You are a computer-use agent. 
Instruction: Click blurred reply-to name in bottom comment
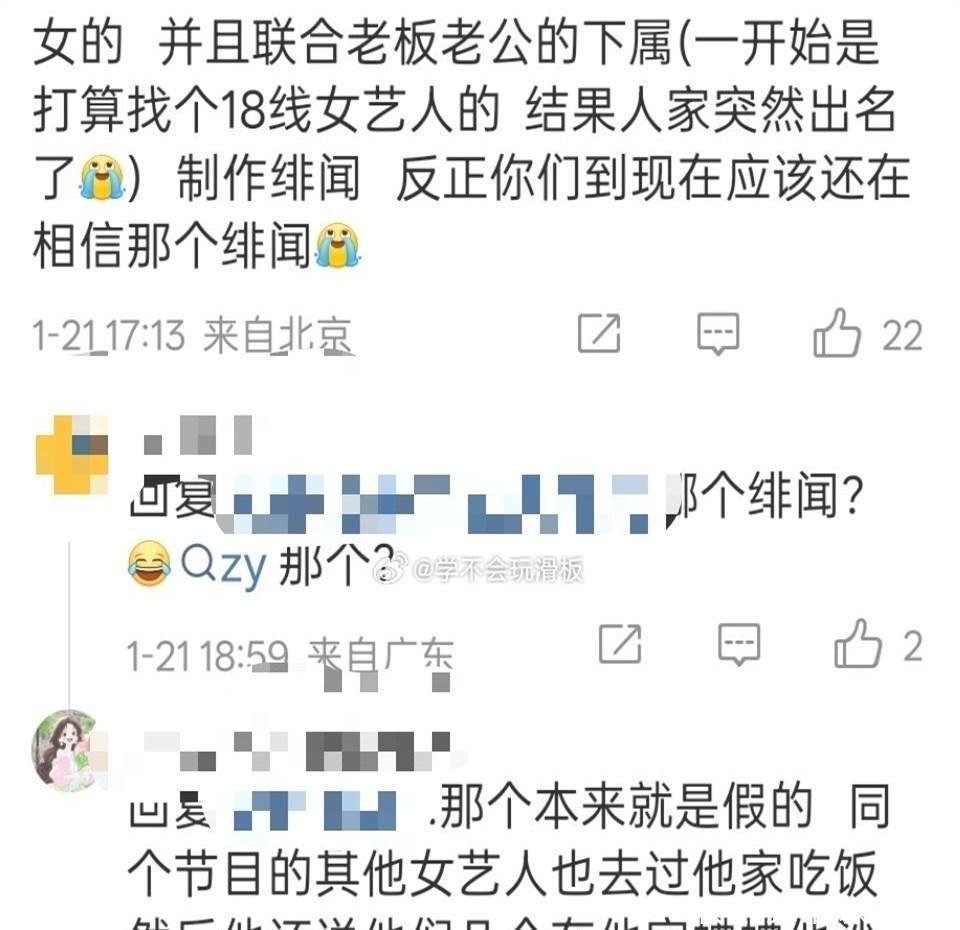[x=315, y=810]
